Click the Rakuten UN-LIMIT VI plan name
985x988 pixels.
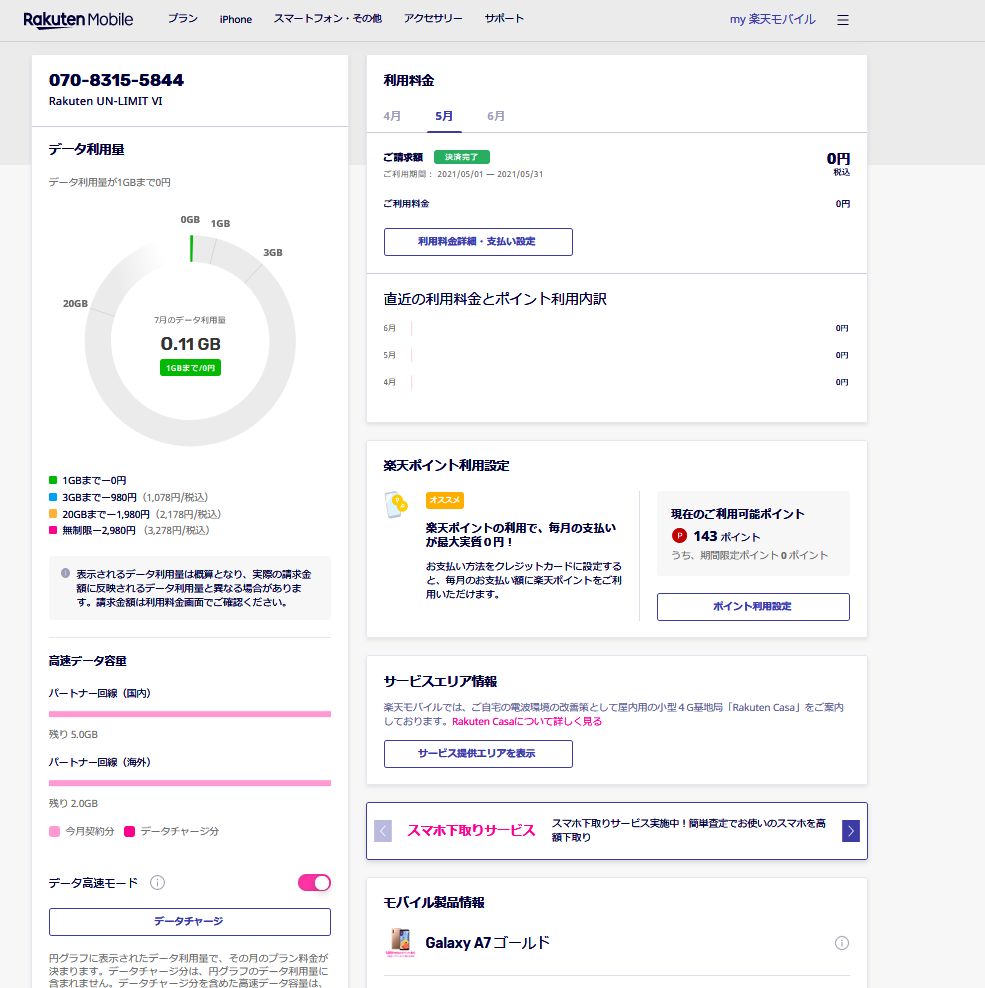tap(106, 101)
